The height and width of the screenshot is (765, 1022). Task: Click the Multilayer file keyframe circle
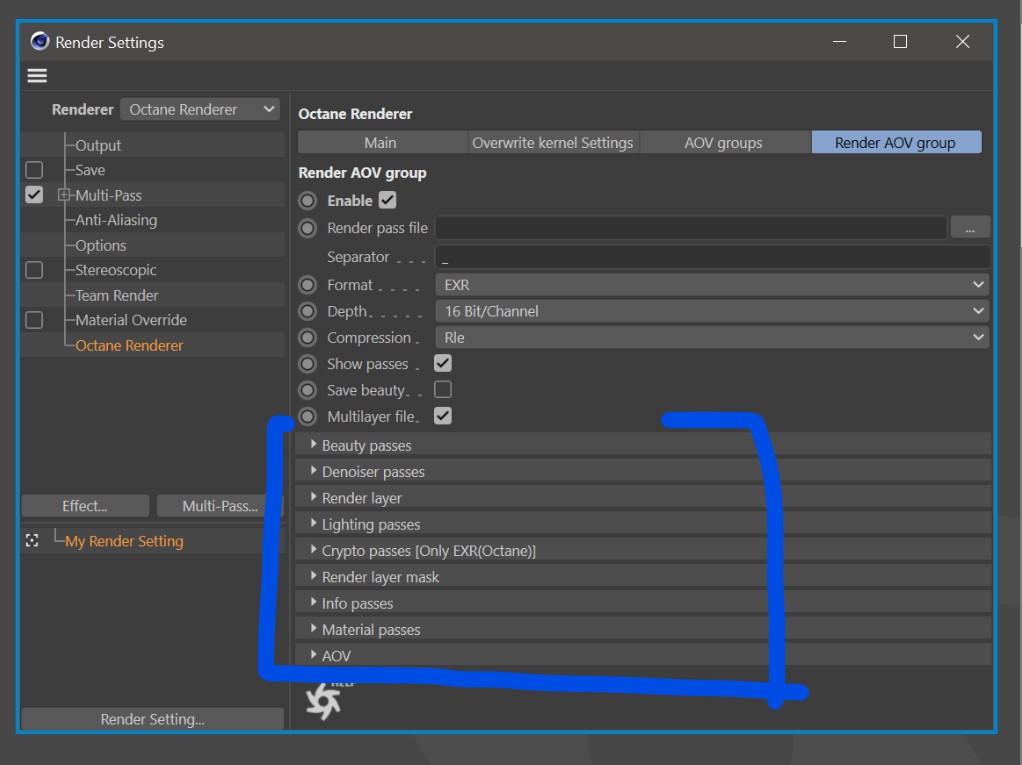308,416
